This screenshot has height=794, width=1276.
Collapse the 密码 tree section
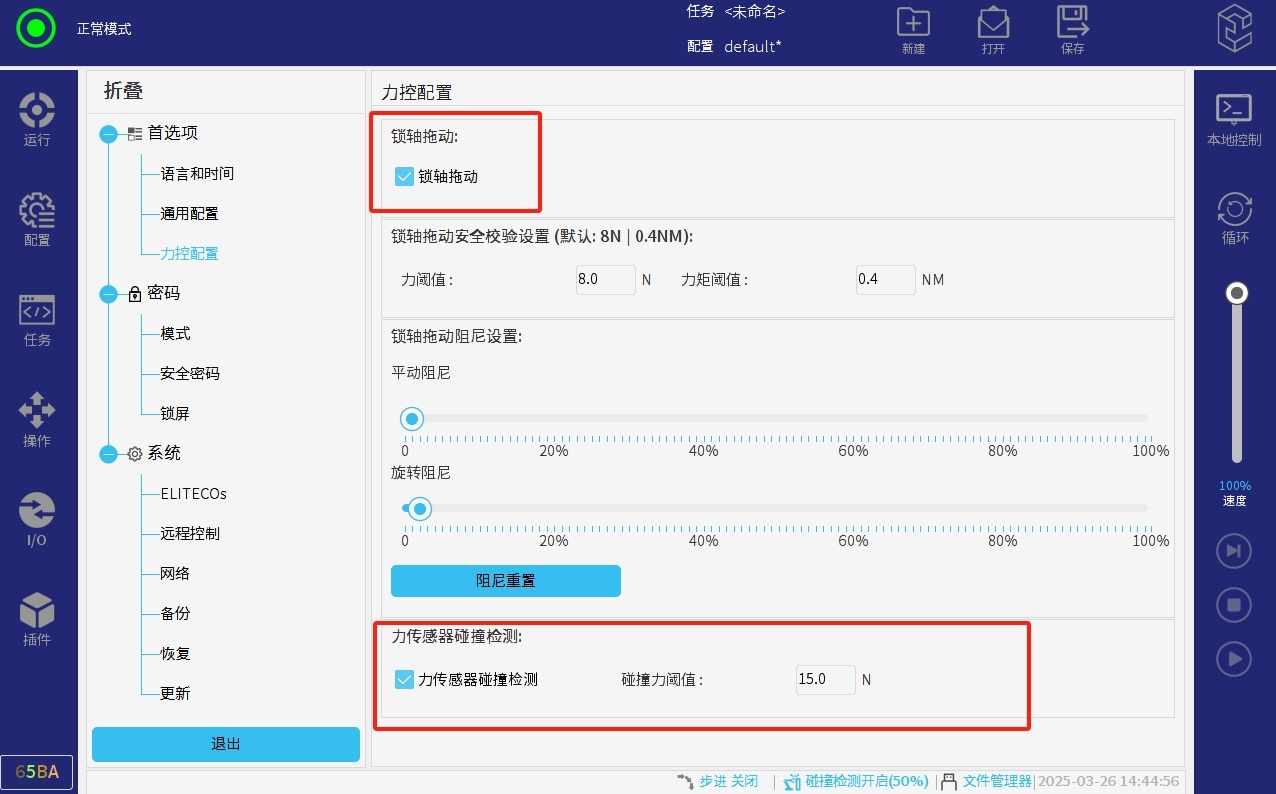(x=108, y=294)
